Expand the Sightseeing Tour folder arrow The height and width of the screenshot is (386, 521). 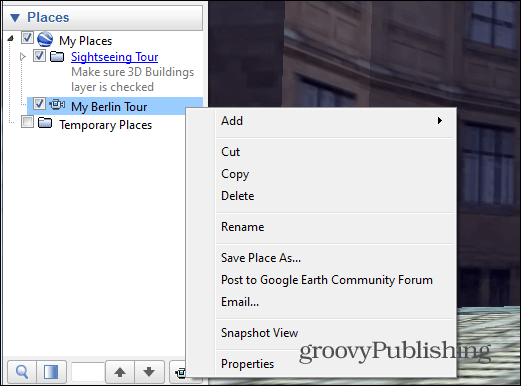pos(23,57)
